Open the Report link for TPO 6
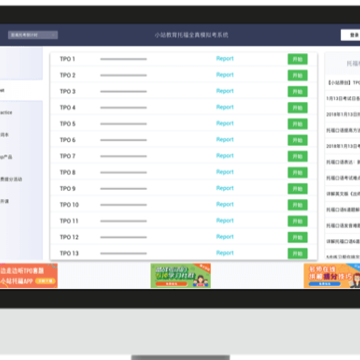The image size is (360, 360). (225, 140)
